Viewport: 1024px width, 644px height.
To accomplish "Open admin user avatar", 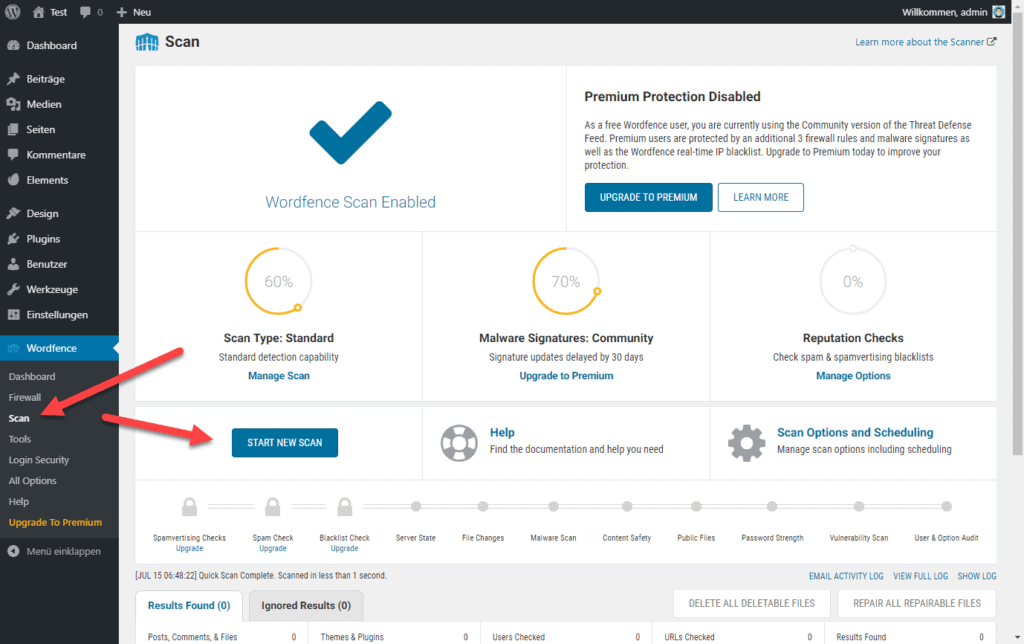I will pos(999,12).
